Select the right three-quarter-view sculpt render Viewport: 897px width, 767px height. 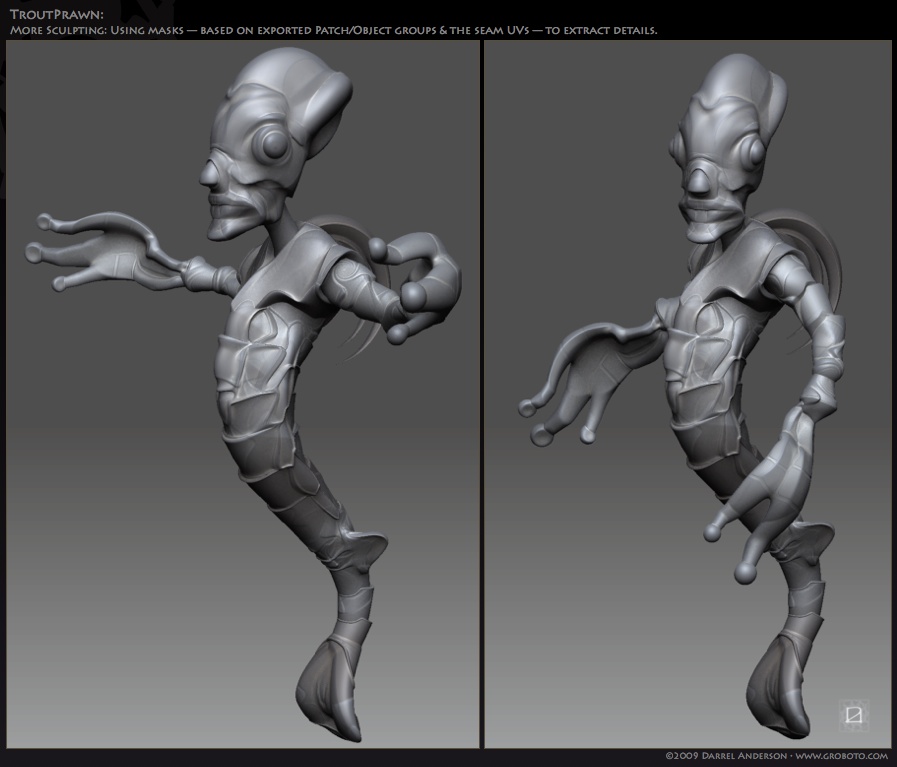coord(688,394)
